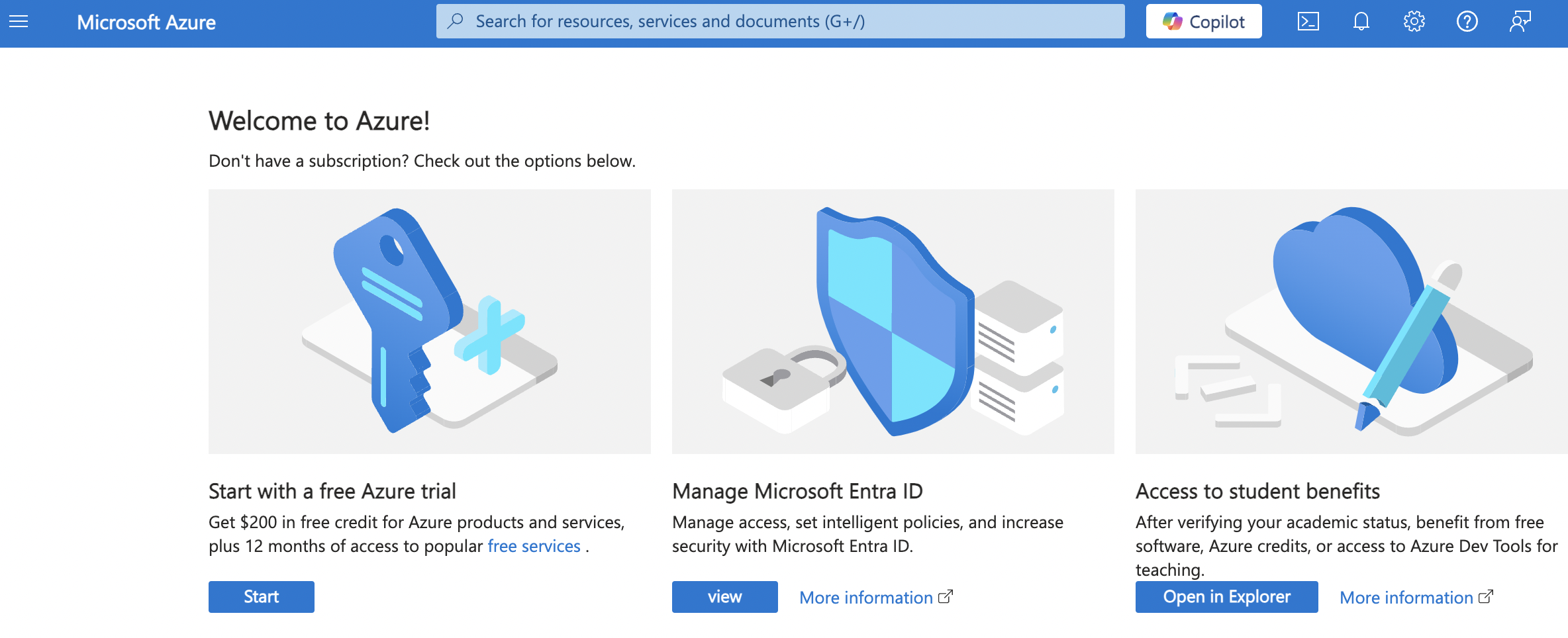Open Cloud Shell from the header

[x=1308, y=22]
